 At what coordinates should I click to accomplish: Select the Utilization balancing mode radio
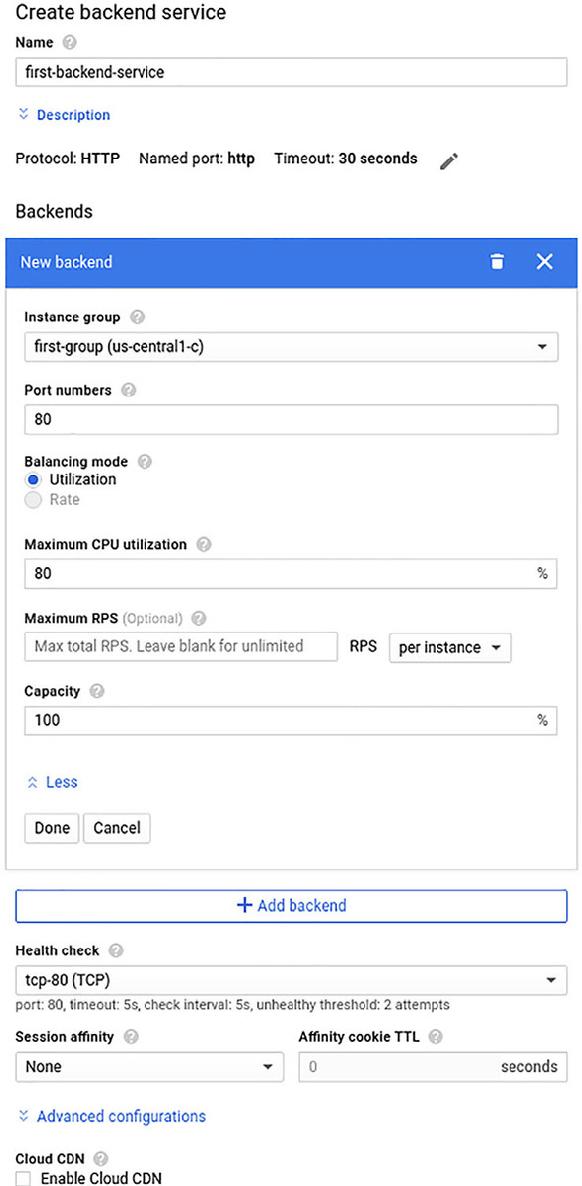33,480
